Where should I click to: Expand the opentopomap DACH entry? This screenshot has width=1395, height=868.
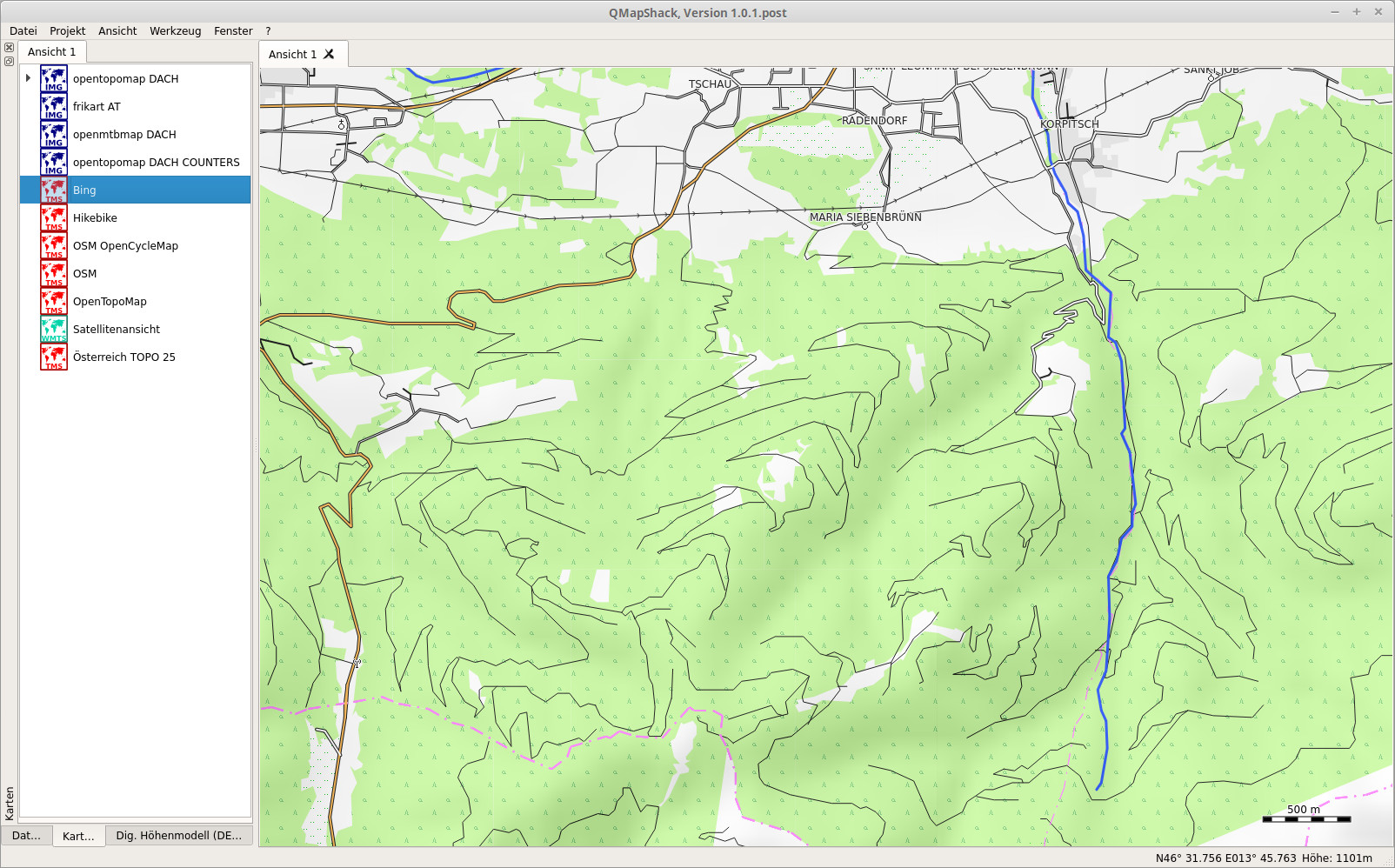[x=28, y=78]
